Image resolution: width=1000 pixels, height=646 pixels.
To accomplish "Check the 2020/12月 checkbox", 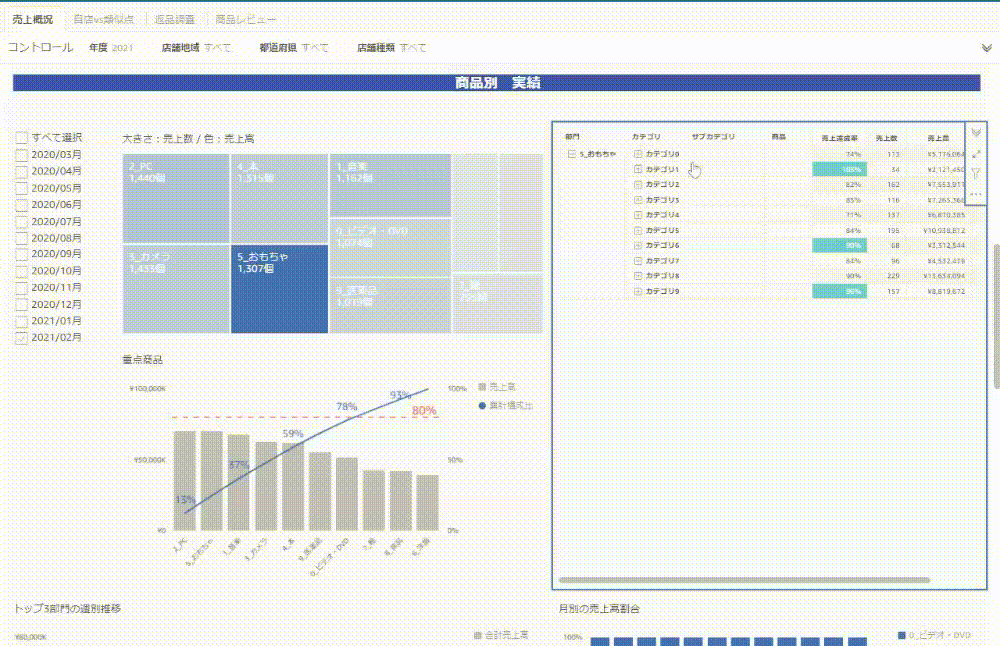I will [22, 304].
